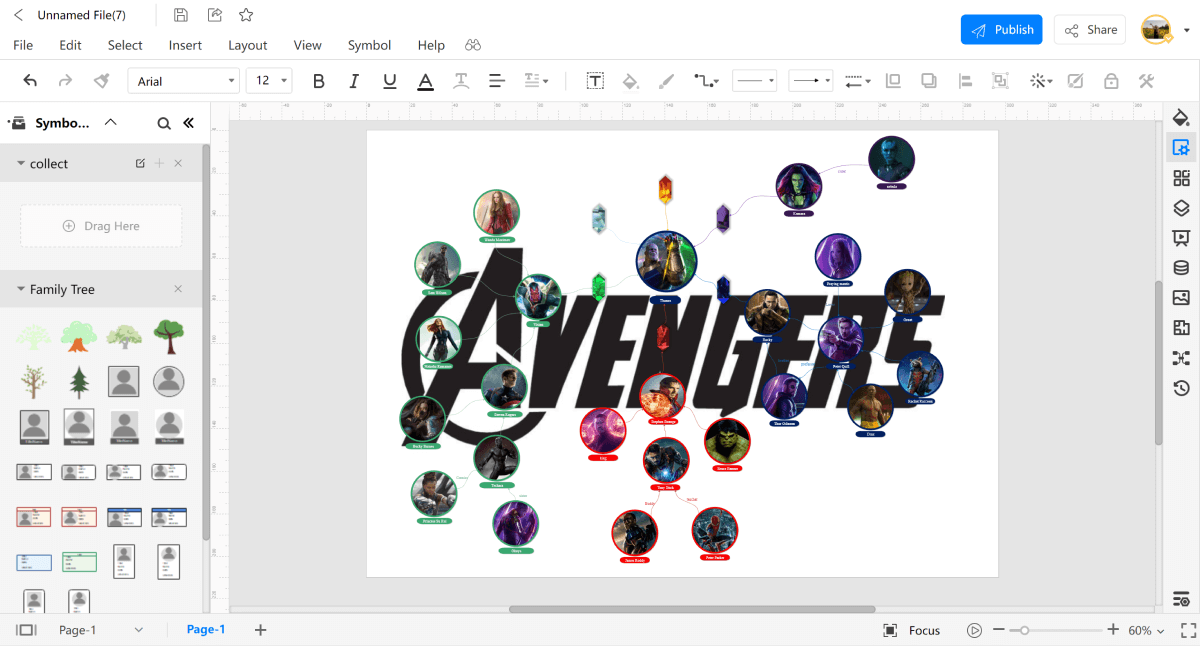Open the Help menu

tap(431, 45)
